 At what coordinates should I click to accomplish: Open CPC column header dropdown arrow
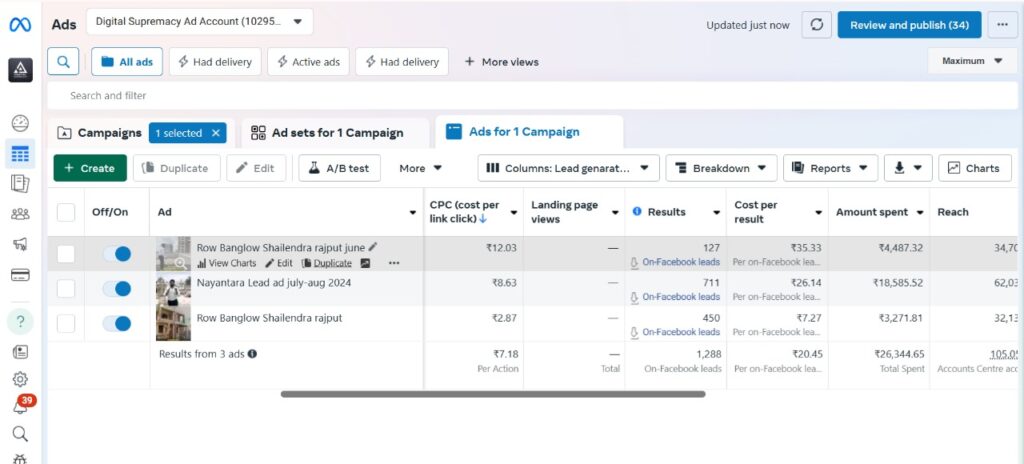point(514,213)
